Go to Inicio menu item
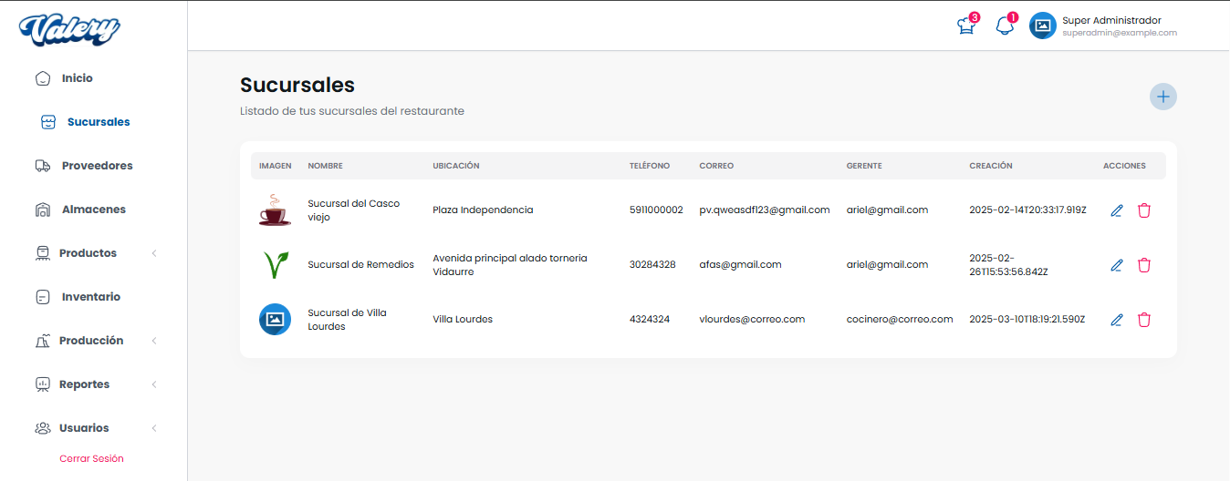1230x481 pixels. [x=77, y=78]
